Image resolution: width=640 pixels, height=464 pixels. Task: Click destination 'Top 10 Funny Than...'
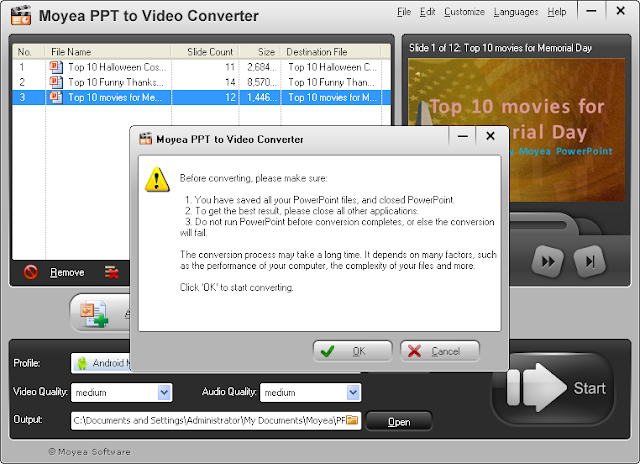(331, 82)
